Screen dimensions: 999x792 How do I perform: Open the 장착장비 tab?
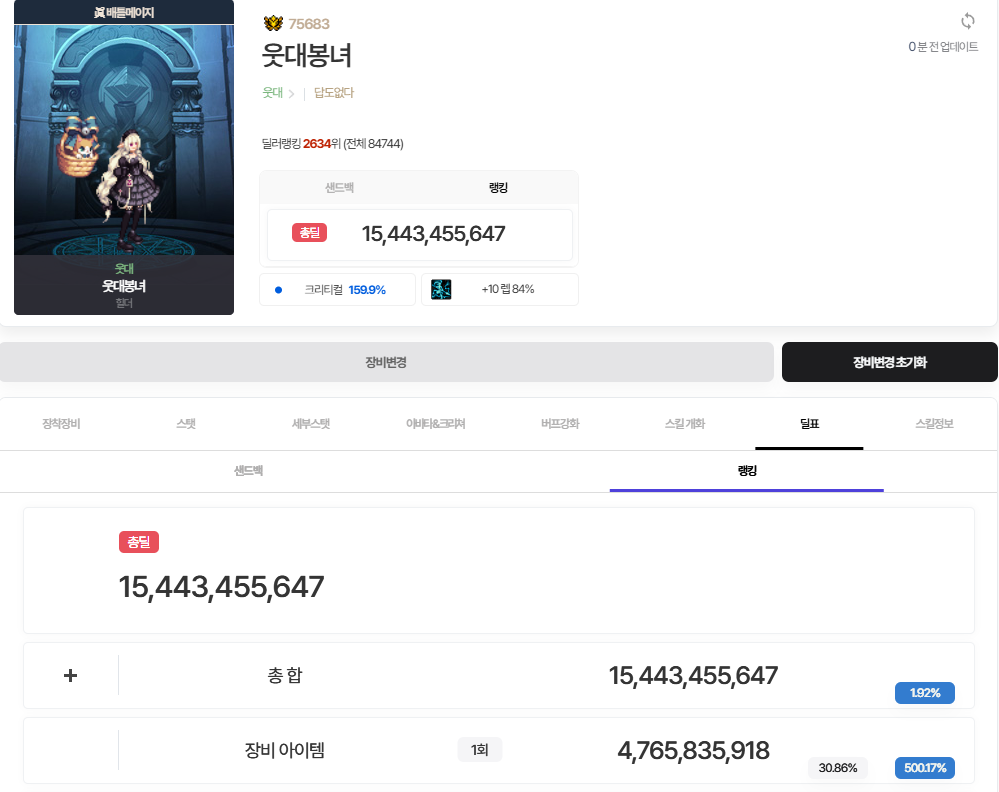click(61, 424)
